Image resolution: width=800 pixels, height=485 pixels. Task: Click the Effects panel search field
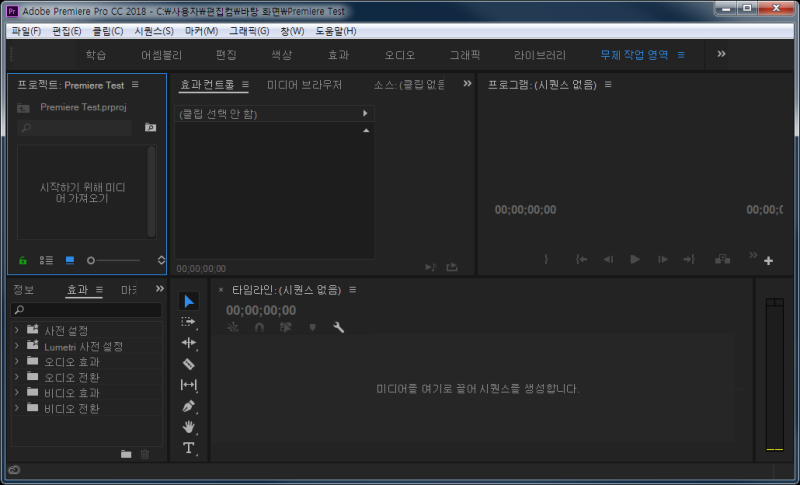[86, 310]
